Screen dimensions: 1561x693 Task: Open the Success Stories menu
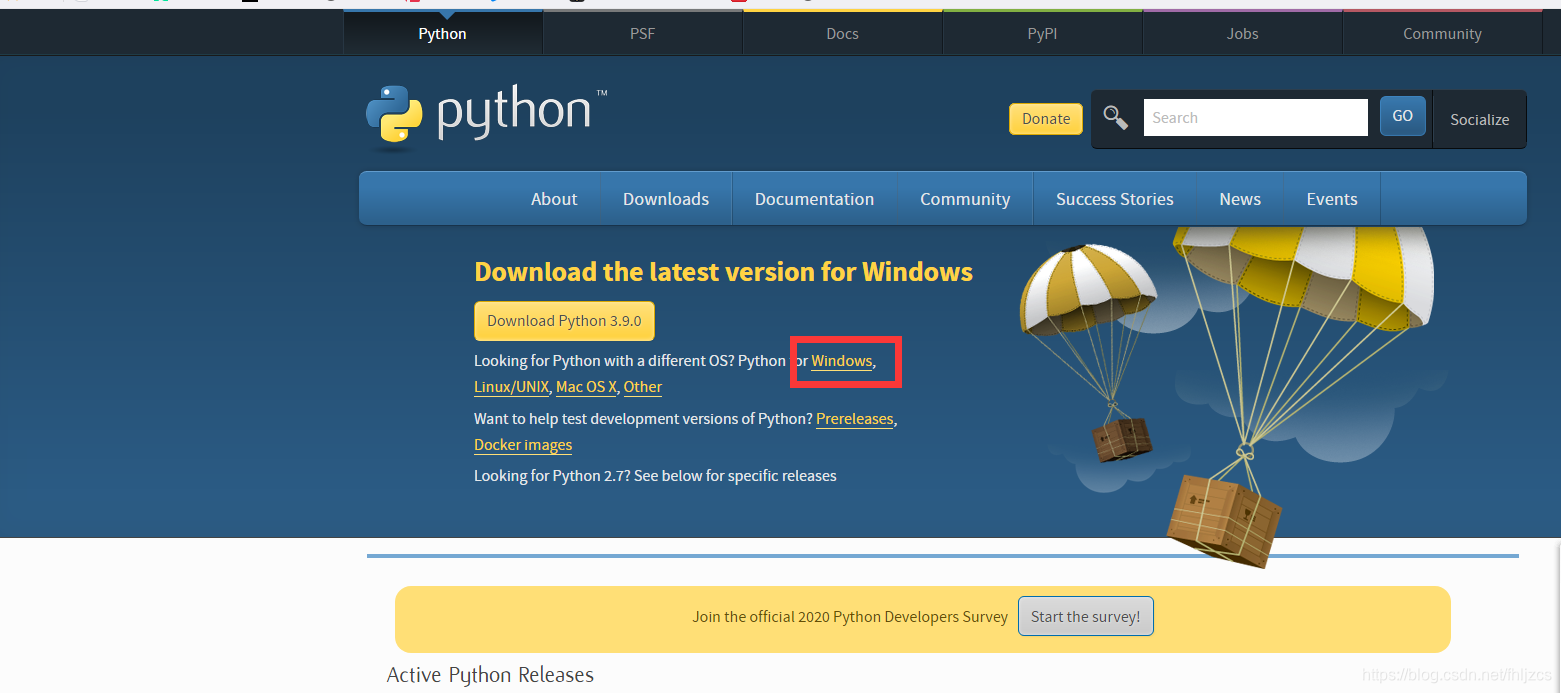pos(1115,199)
